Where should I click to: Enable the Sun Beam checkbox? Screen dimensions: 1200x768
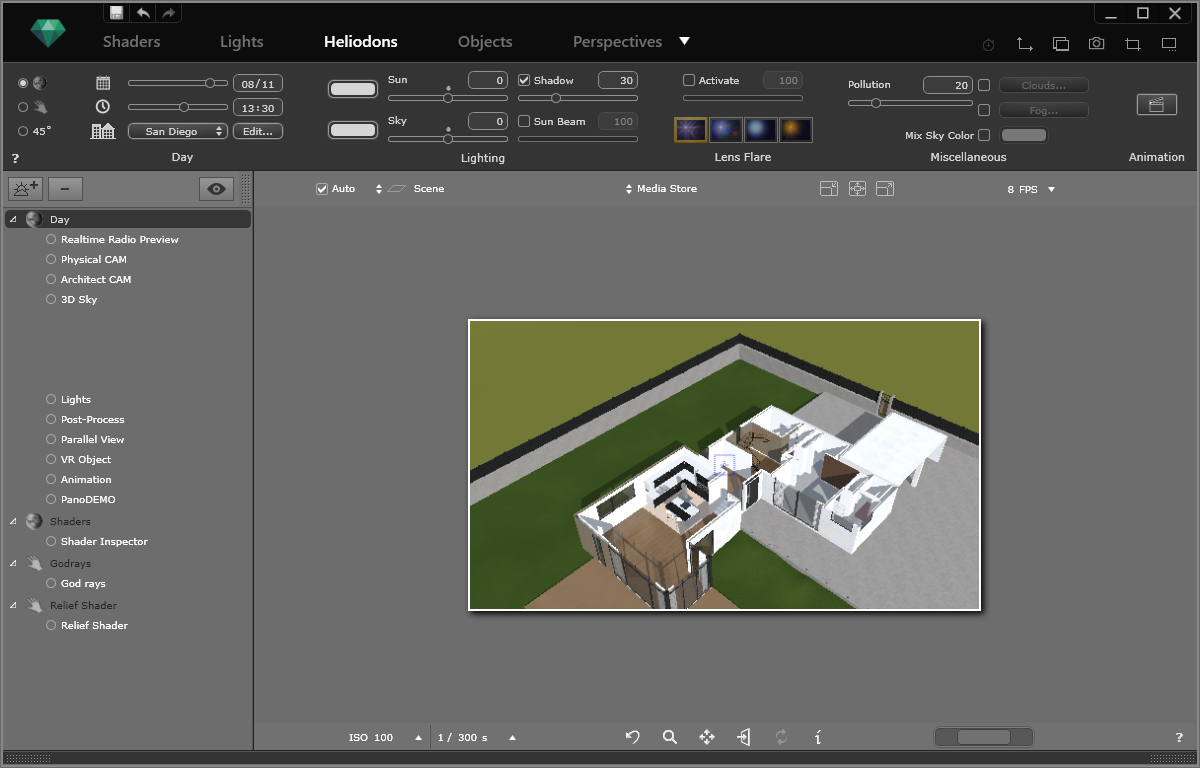coord(524,121)
